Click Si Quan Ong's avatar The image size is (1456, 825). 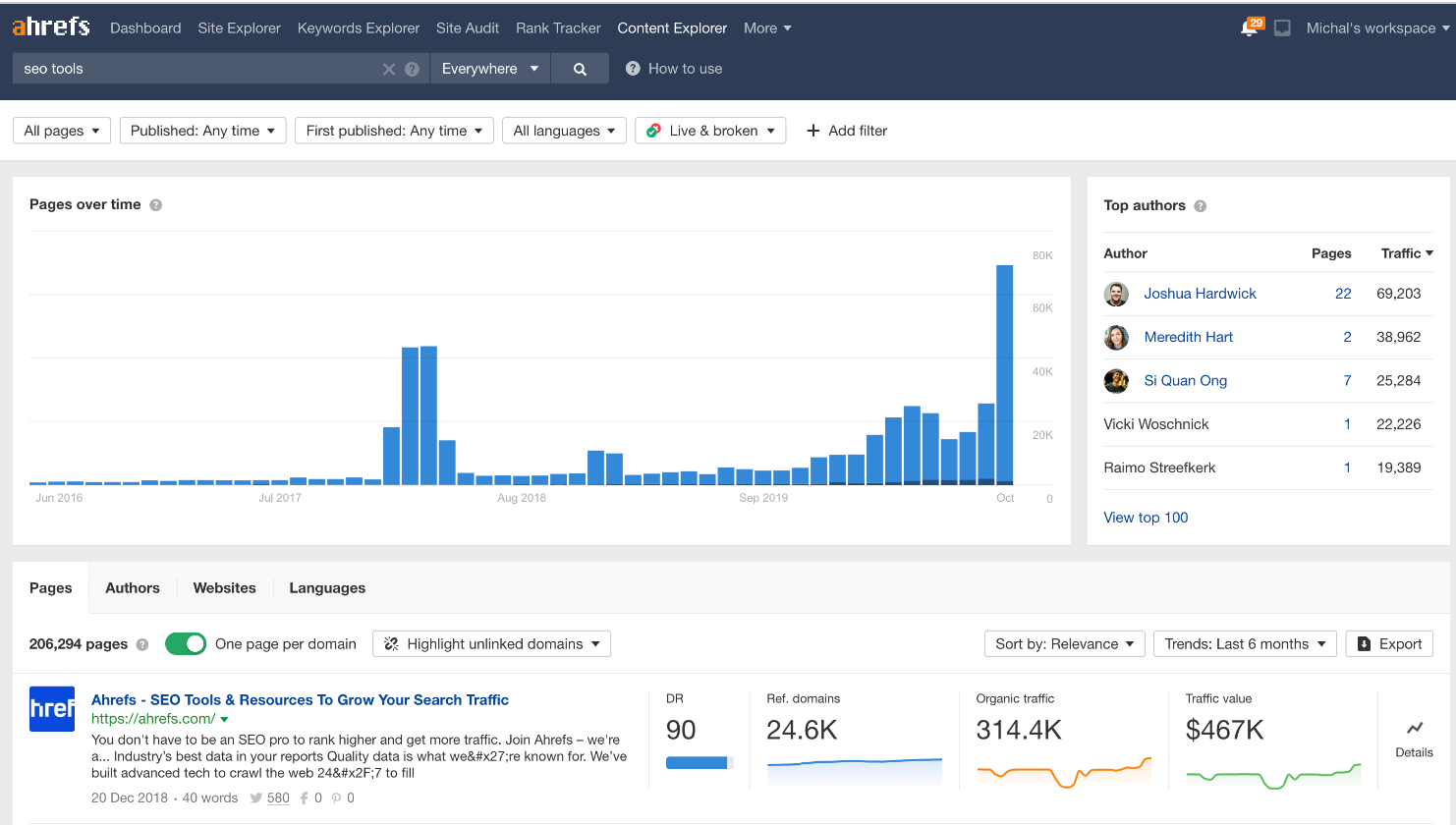[1116, 381]
